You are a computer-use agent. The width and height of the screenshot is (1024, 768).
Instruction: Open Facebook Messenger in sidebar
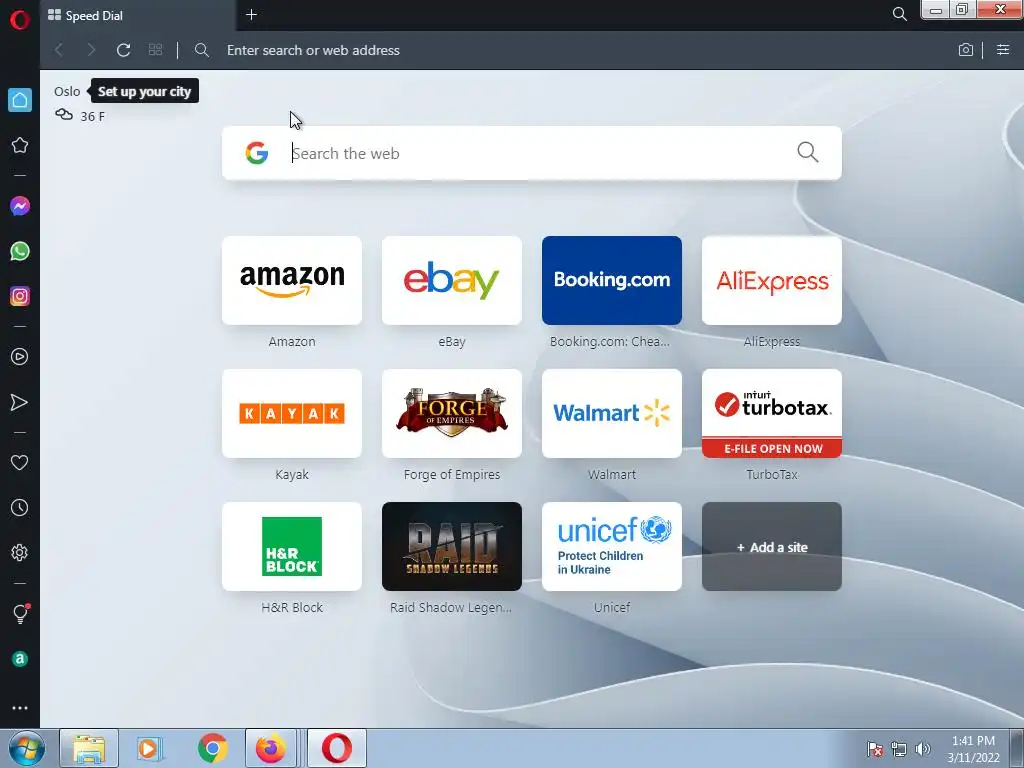click(20, 206)
